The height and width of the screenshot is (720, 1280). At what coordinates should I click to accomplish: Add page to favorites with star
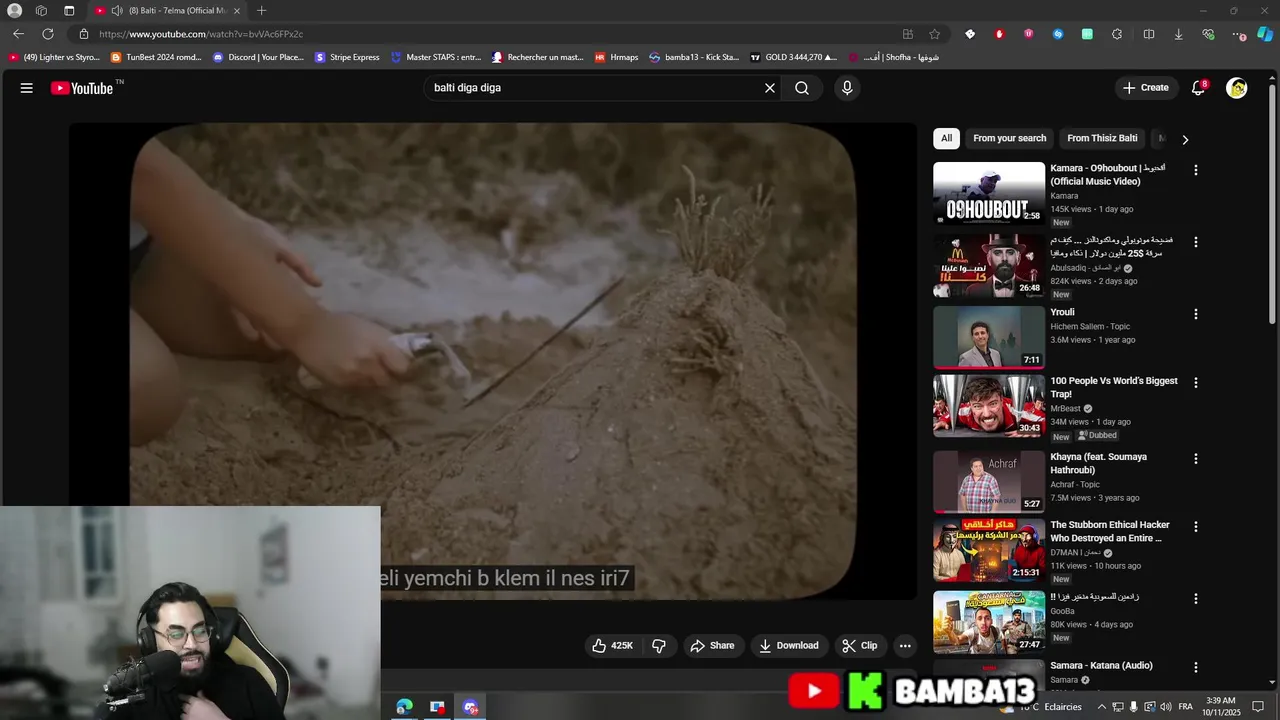coord(934,34)
